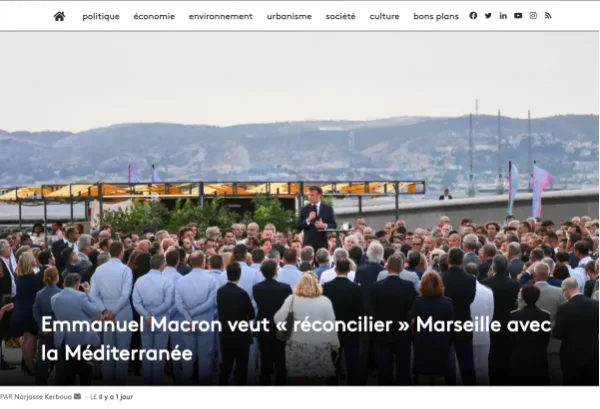Click the 'il y a 1 jour' date
The height and width of the screenshot is (409, 600).
pos(116,397)
